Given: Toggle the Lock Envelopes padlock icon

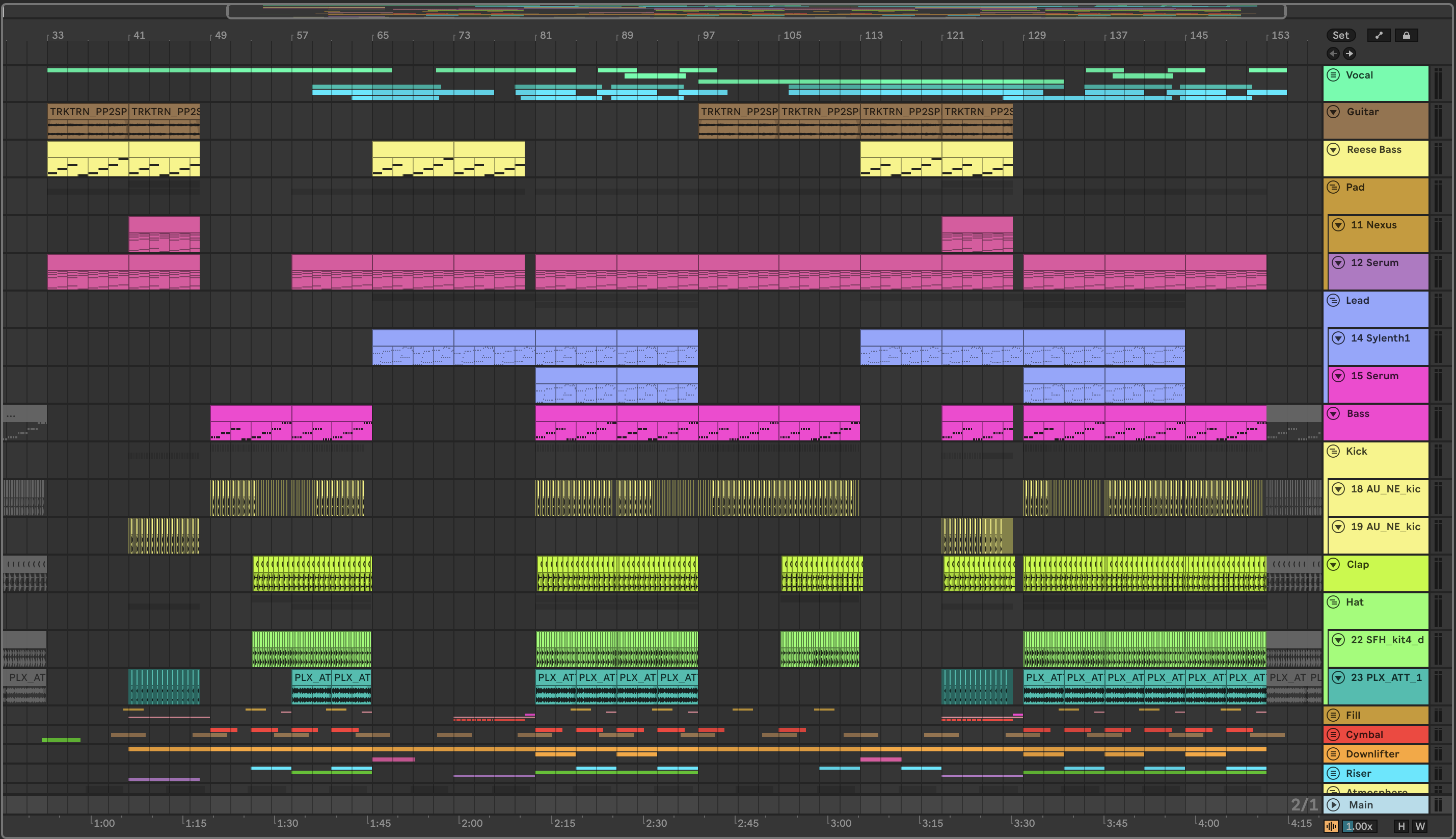Looking at the screenshot, I should click(1406, 35).
